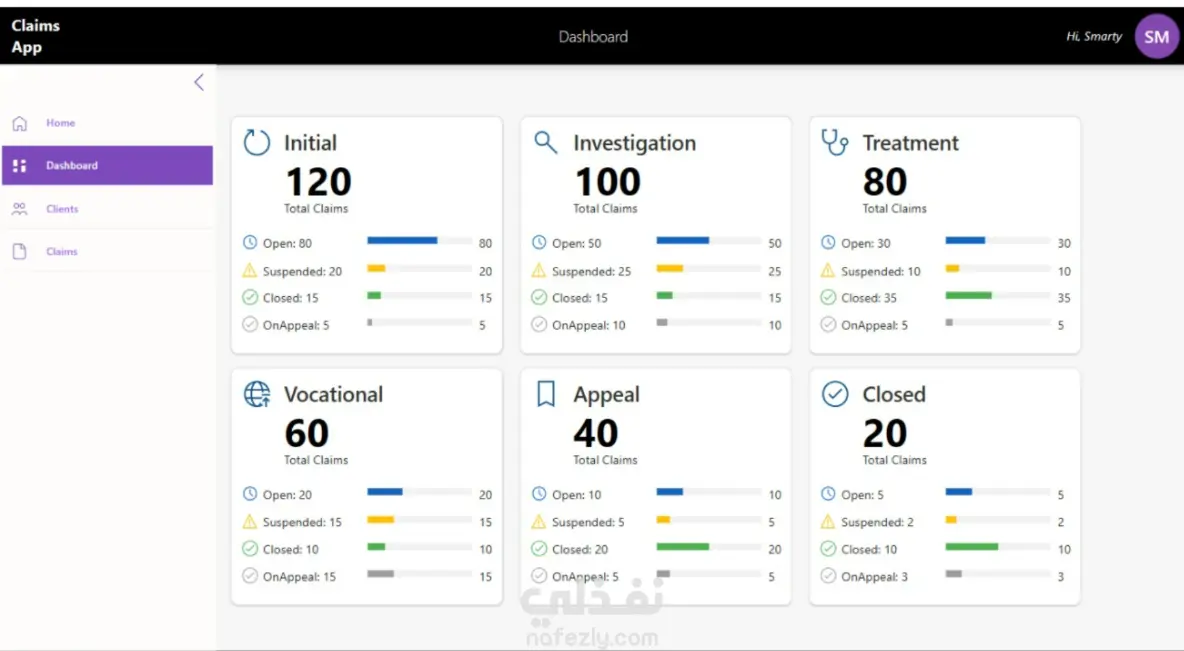Click green check icon beside 'Closed: 20'

(x=538, y=548)
